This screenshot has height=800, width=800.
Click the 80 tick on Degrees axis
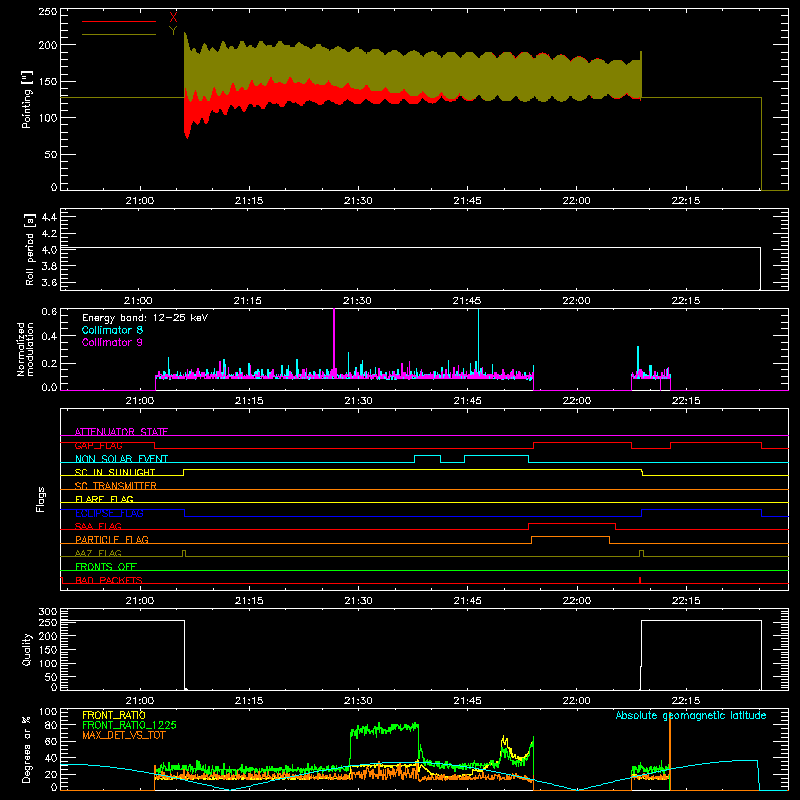51,725
